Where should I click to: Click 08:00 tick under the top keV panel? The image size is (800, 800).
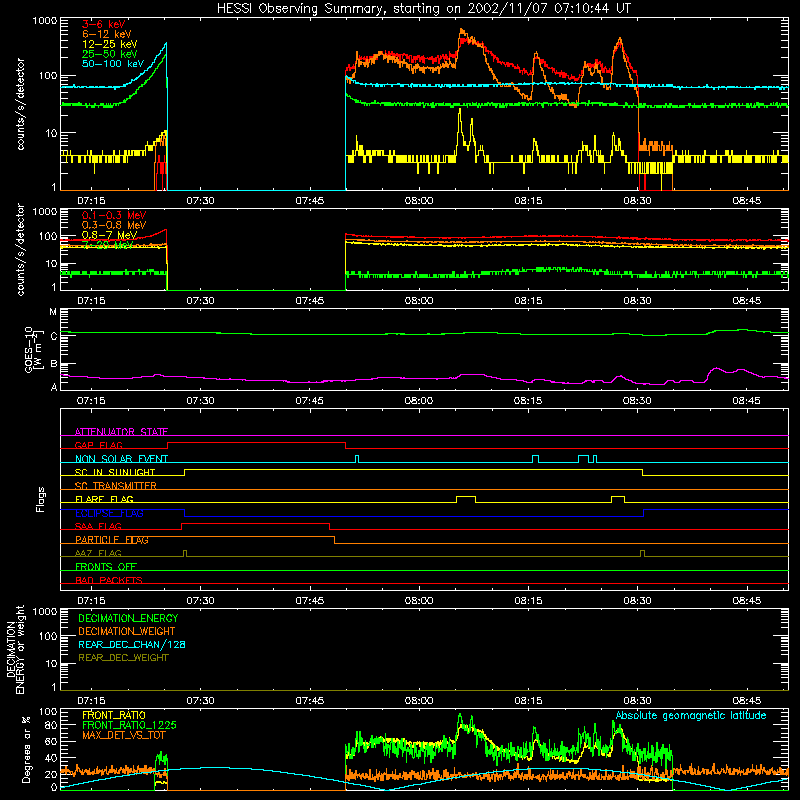click(419, 201)
